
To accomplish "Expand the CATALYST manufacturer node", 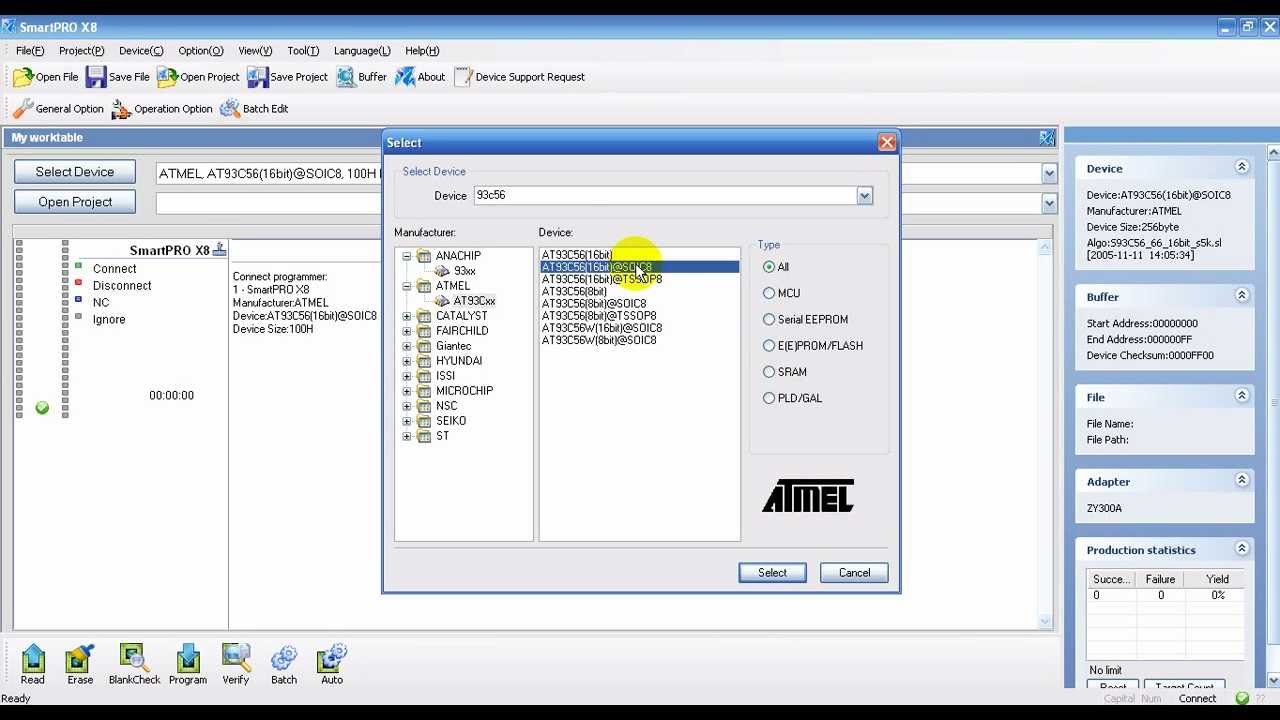I will (407, 316).
